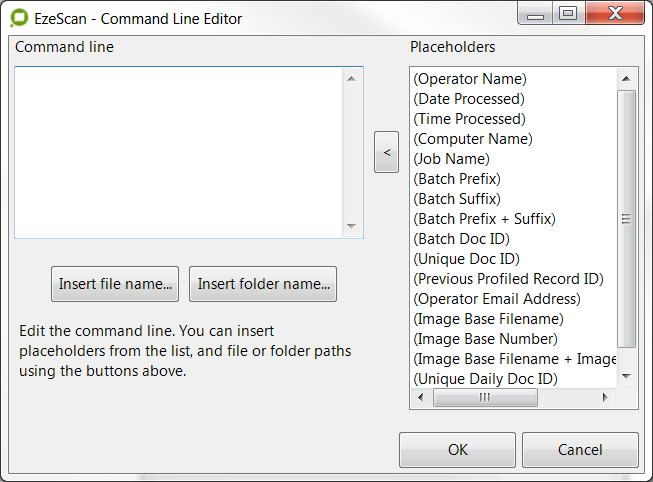This screenshot has width=653, height=482.
Task: Dismiss dialog with the Cancel button
Action: tap(579, 450)
